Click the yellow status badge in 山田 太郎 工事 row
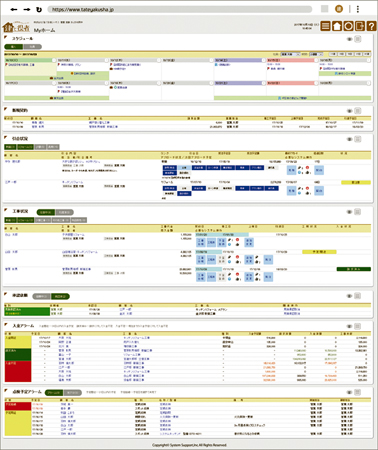Screen dimensions: 378x450 click(319, 252)
